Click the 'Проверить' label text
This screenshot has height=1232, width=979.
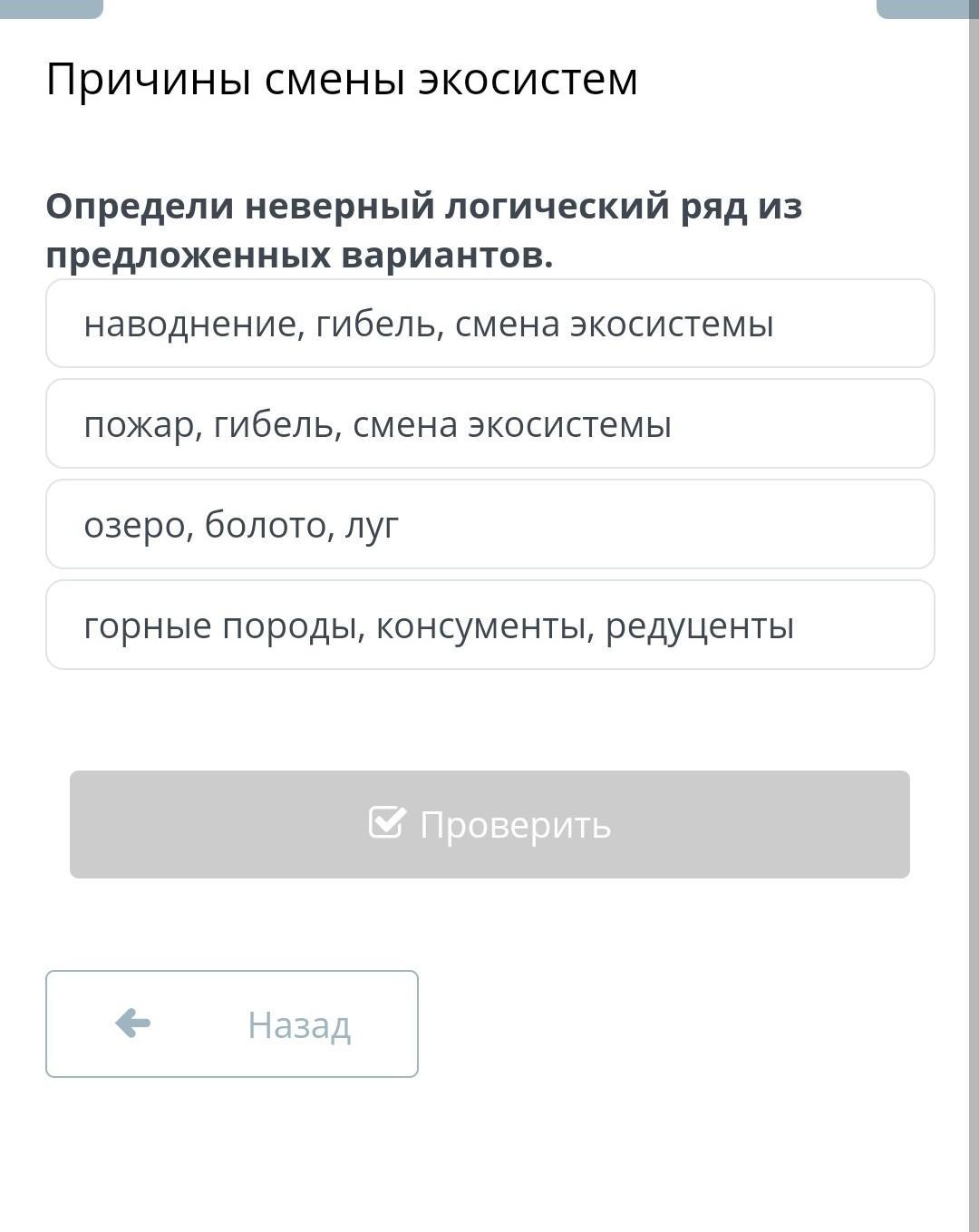tap(515, 825)
